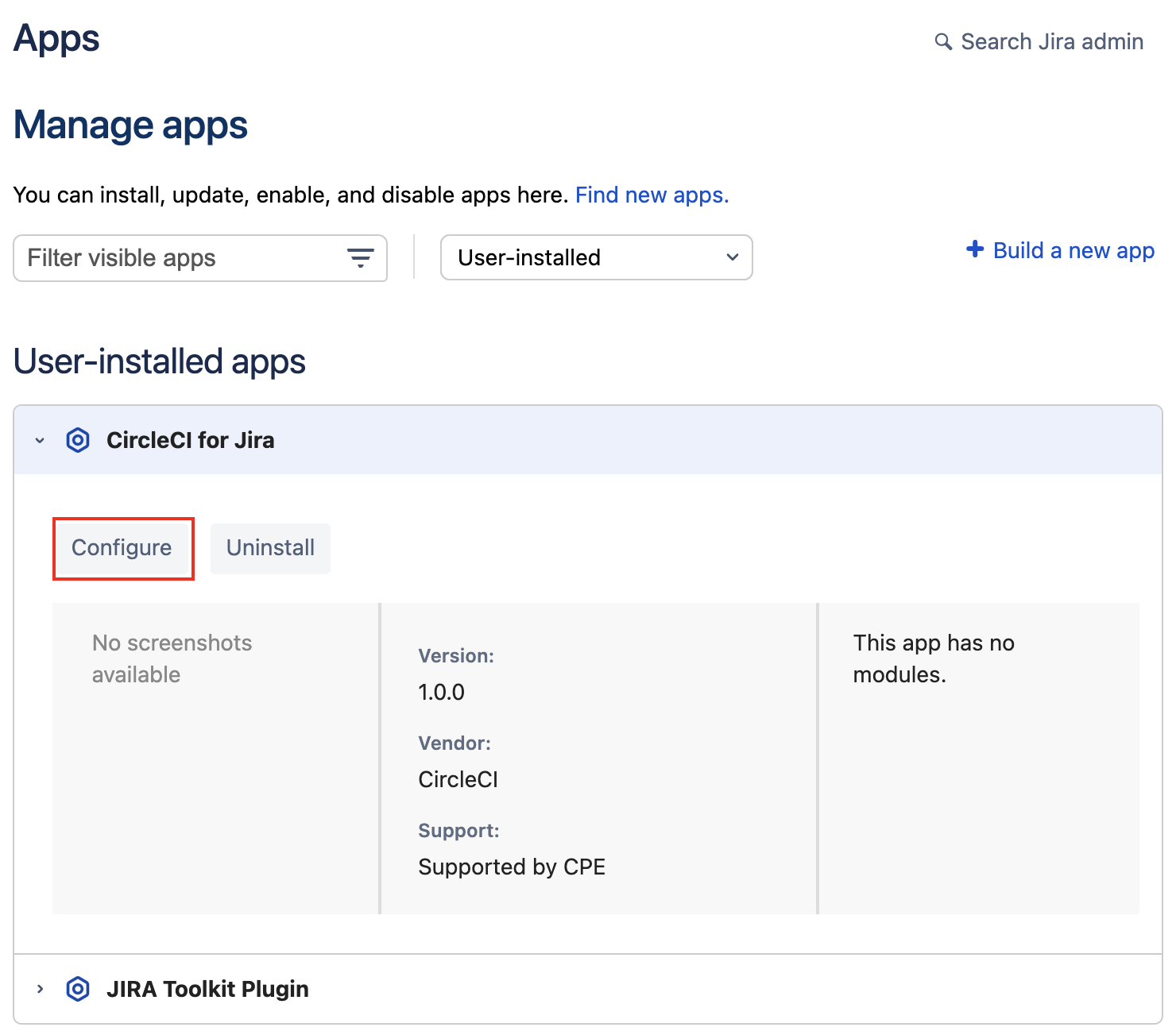Click the No screenshots available text
Viewport: 1176px width, 1031px height.
[172, 658]
